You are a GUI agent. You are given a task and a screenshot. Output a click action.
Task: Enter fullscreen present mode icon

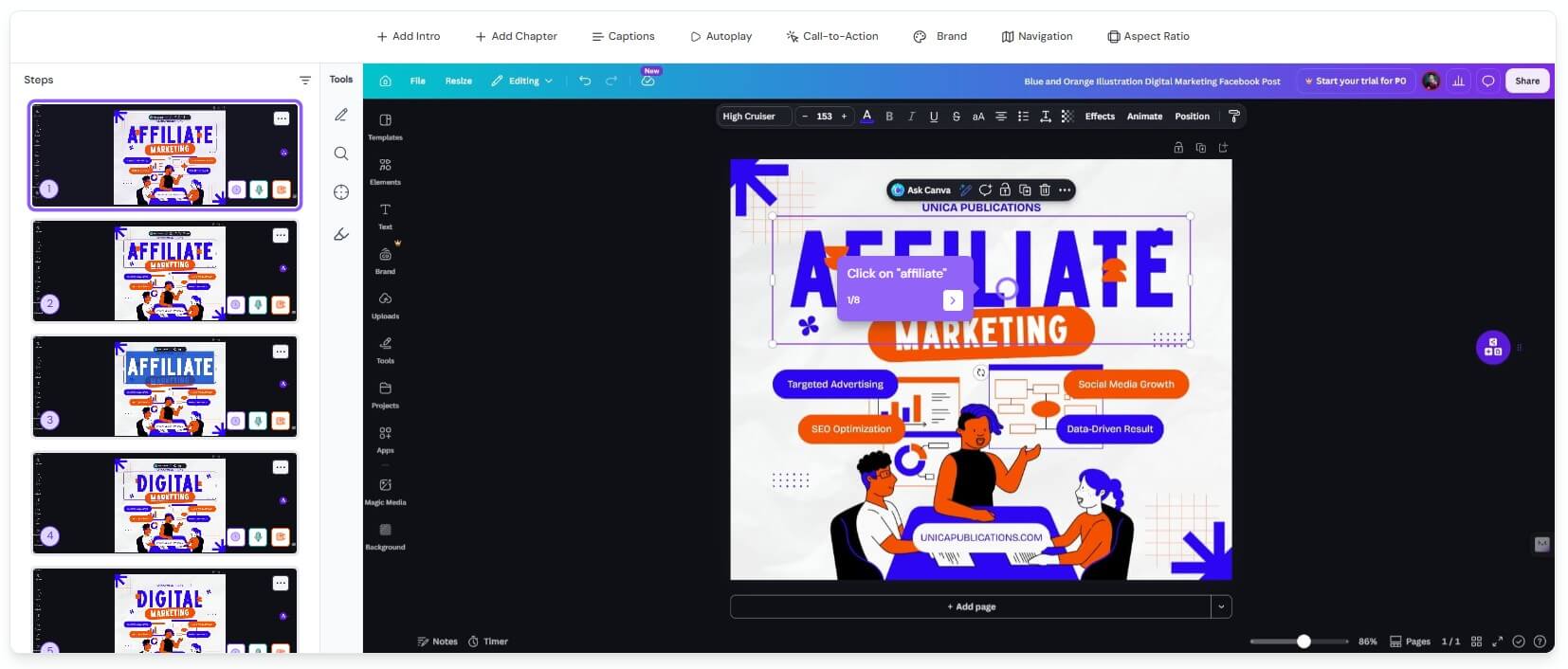[x=1497, y=642]
